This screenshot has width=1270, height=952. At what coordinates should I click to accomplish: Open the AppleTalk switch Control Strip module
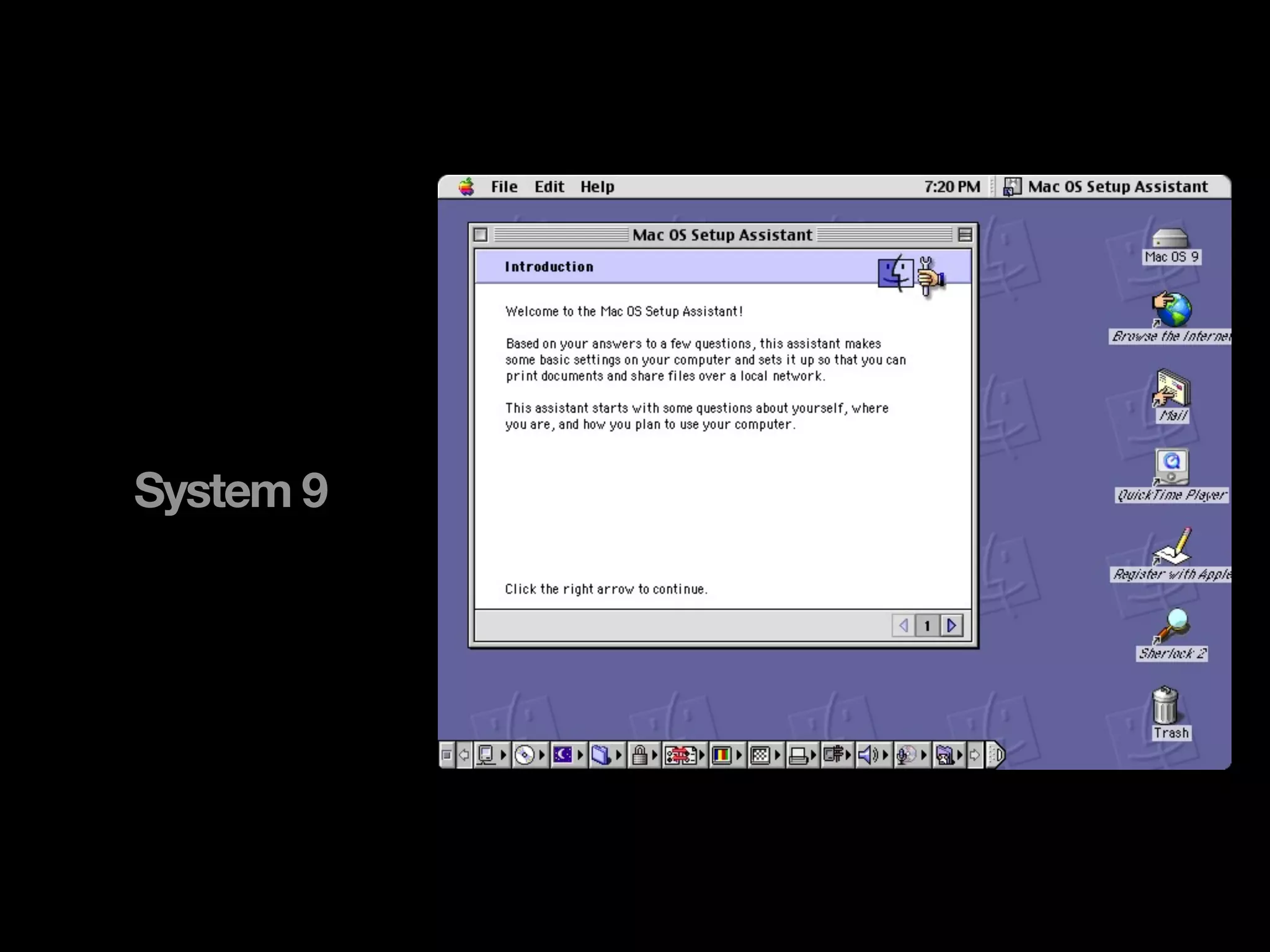(x=492, y=755)
